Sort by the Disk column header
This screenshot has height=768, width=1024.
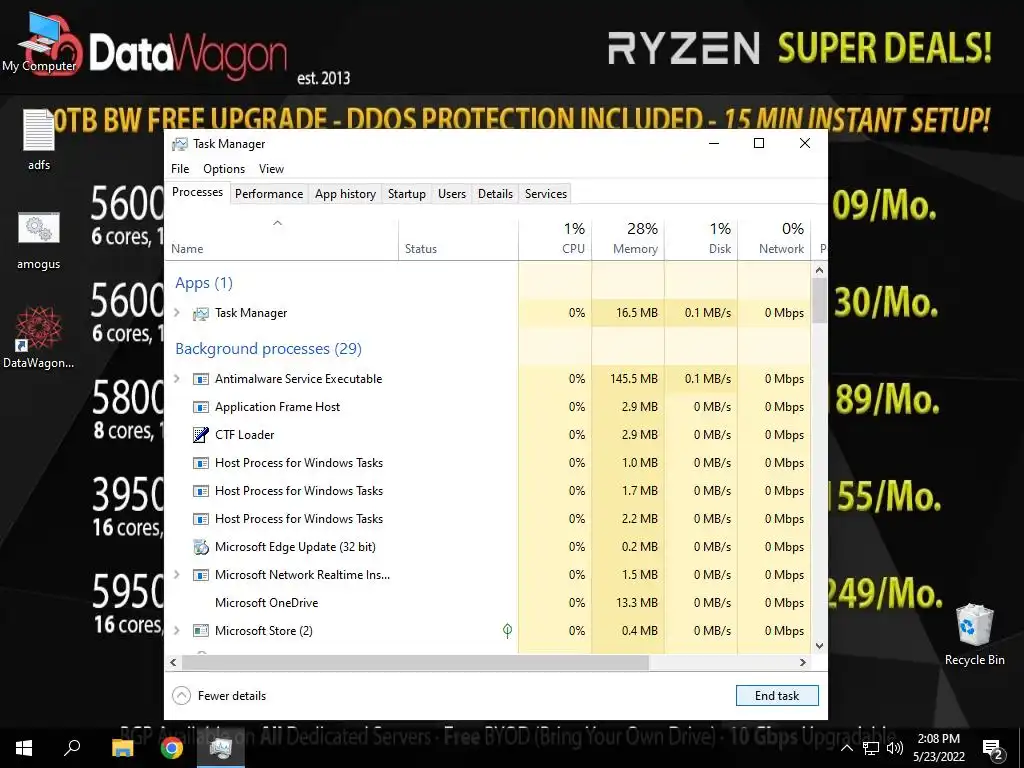(701, 240)
